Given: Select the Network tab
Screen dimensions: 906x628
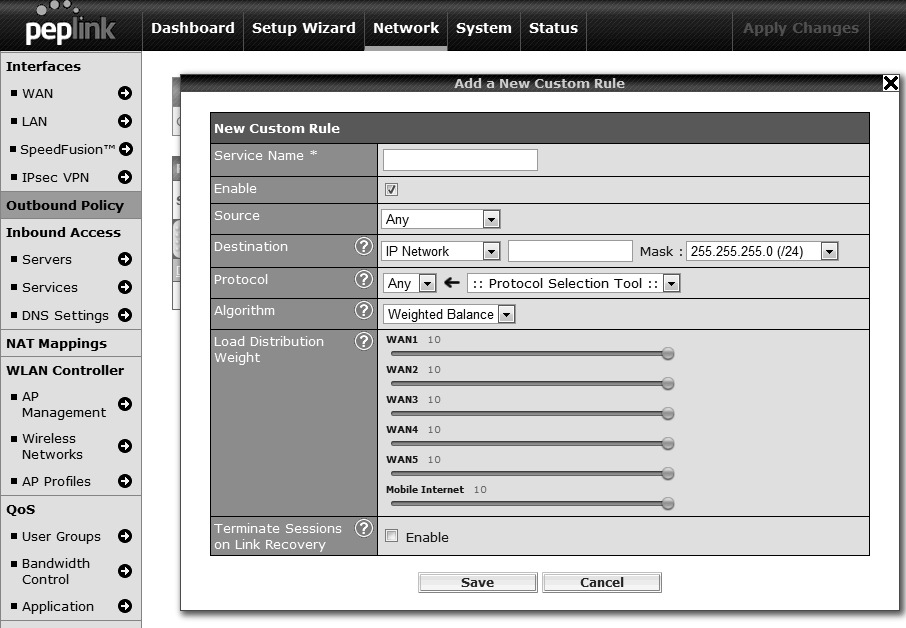Looking at the screenshot, I should point(406,28).
